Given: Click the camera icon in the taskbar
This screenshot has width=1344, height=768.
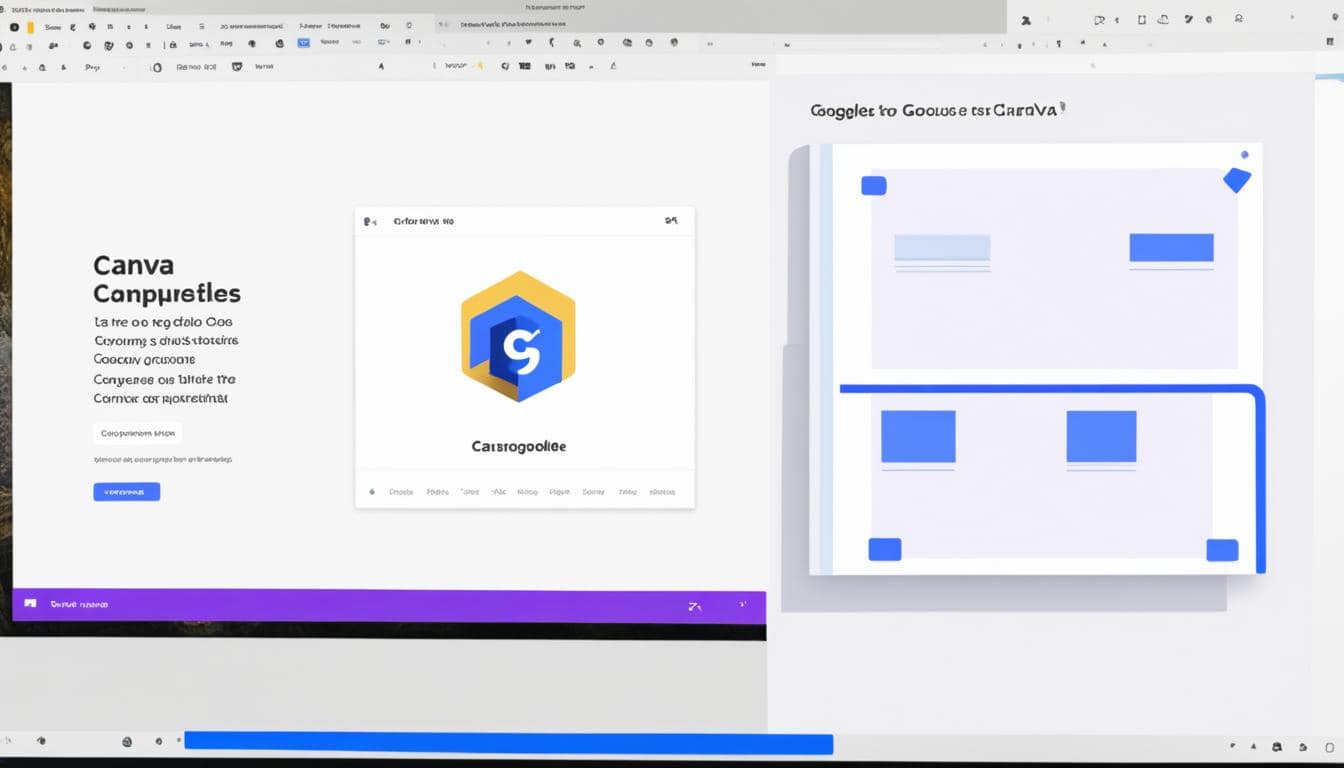Looking at the screenshot, I should click(128, 743).
